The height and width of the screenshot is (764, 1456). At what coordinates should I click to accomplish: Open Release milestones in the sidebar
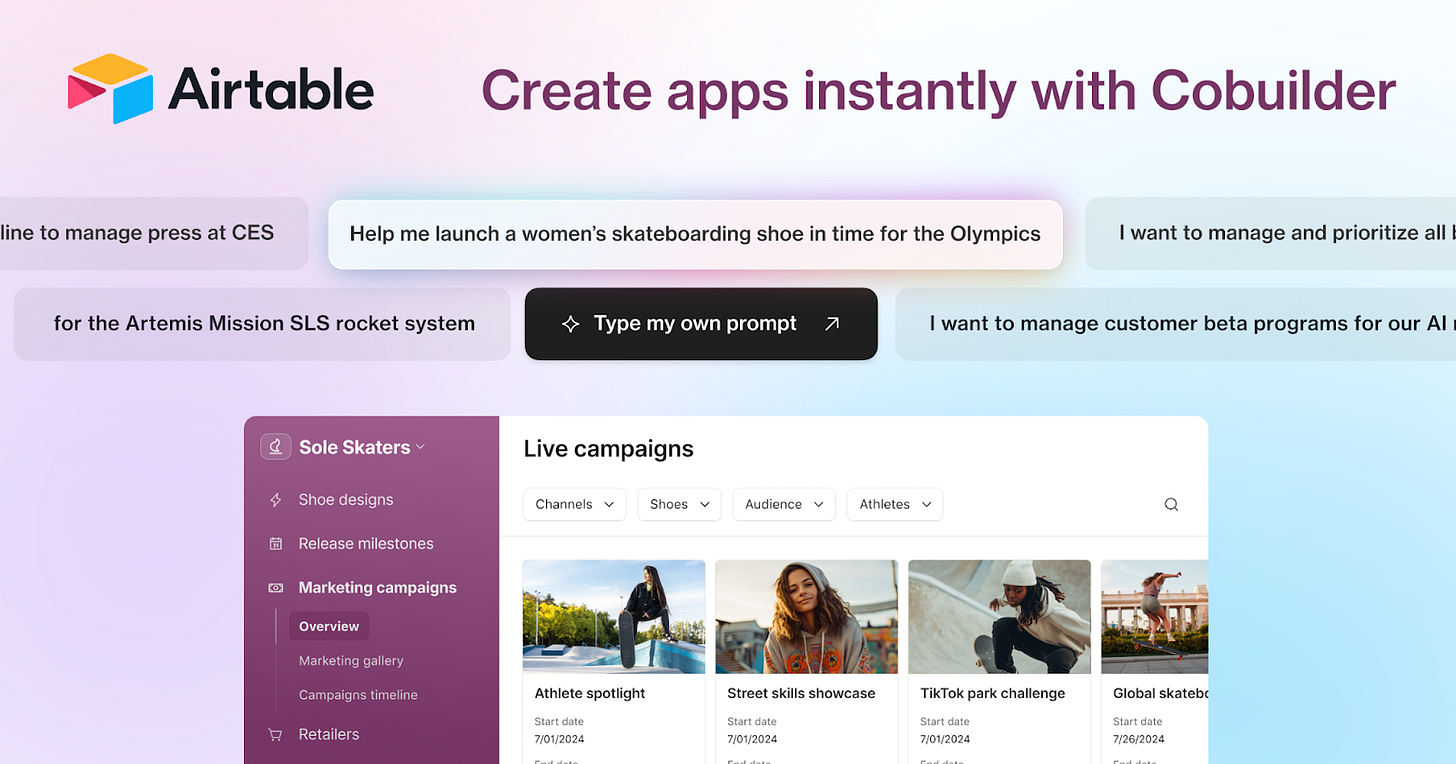tap(366, 544)
